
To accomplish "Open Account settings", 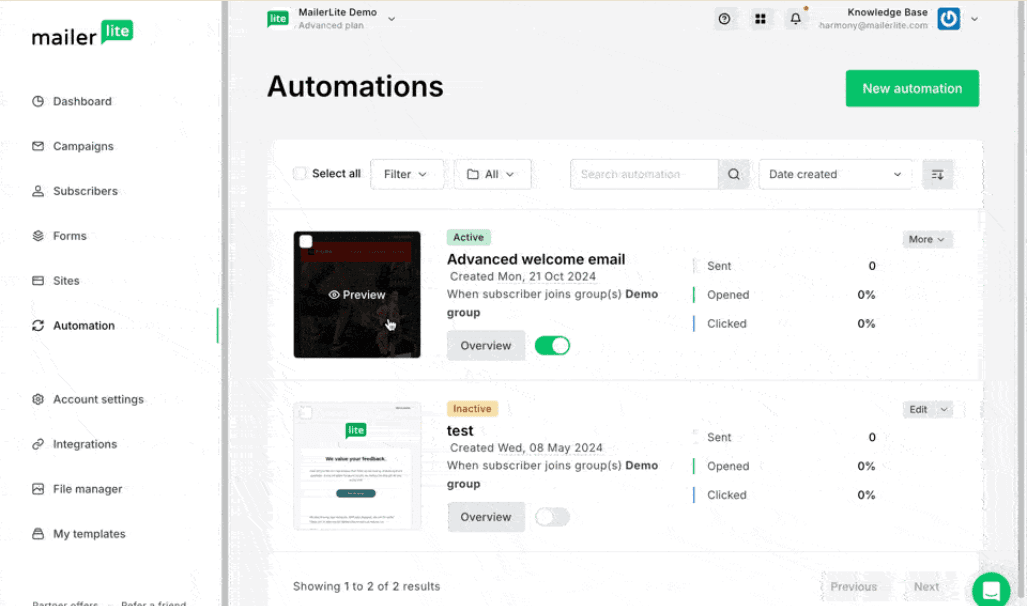I will tap(98, 399).
